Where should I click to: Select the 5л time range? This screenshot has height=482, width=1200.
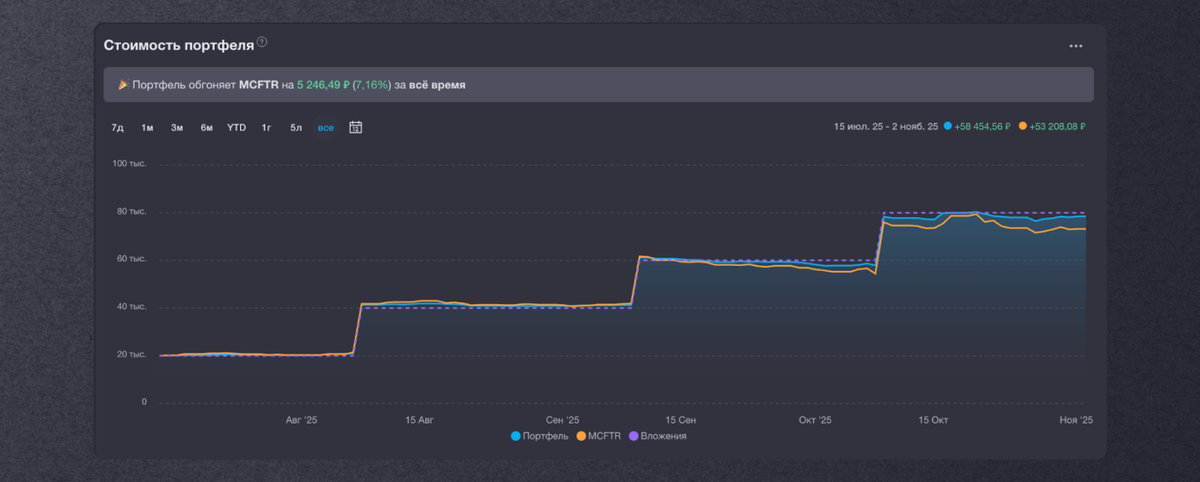(296, 128)
